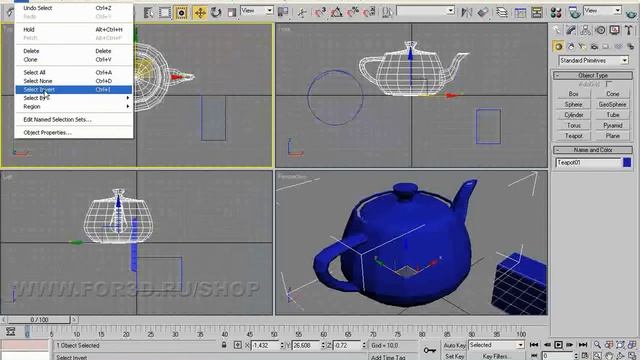Select the Scale tool
Viewport: 640px width, 360px height.
232,13
